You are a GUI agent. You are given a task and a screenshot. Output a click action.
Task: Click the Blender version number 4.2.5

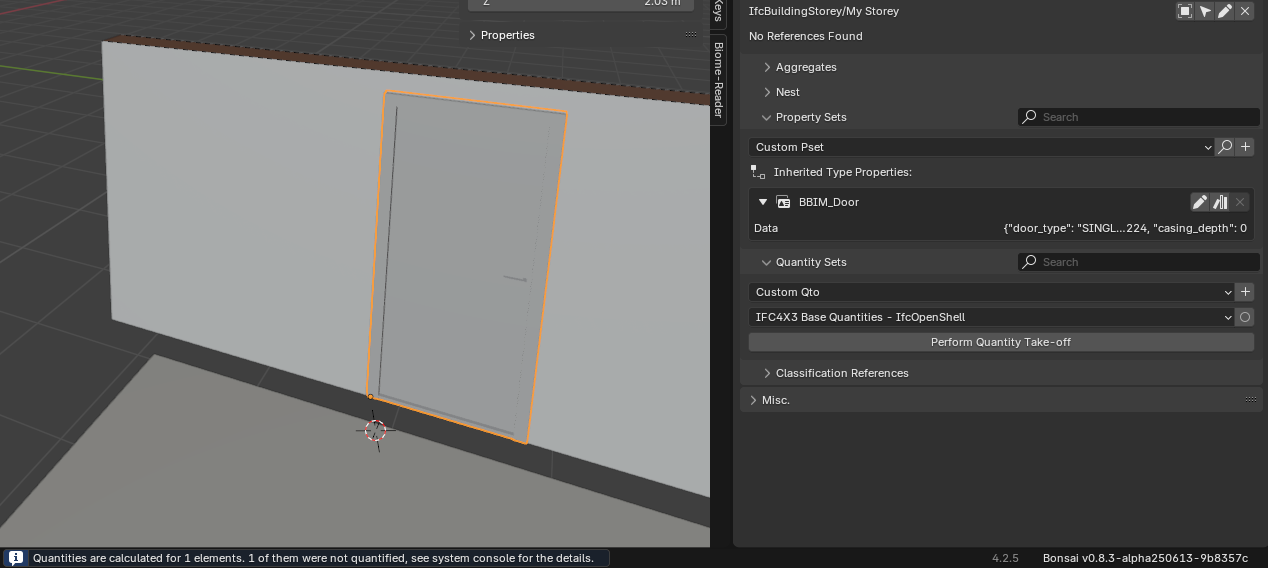point(1005,558)
